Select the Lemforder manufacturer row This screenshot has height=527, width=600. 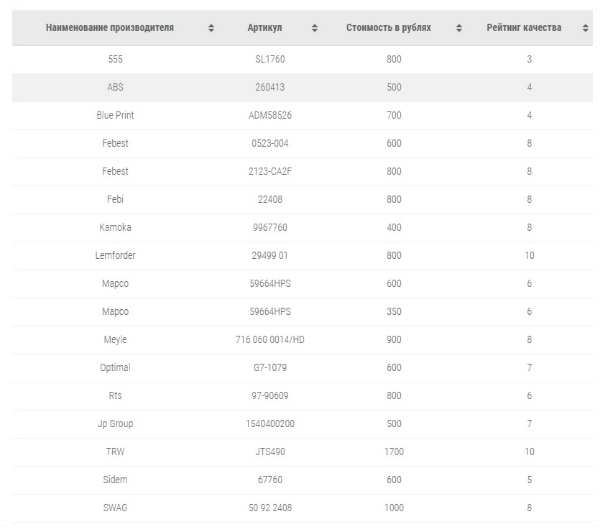click(x=302, y=255)
